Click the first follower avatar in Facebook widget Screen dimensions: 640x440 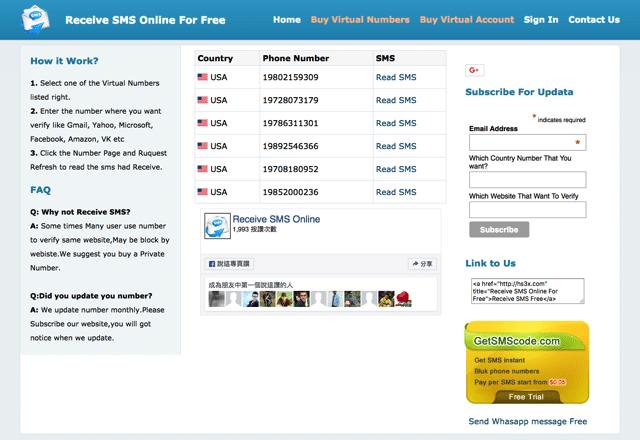[215, 299]
